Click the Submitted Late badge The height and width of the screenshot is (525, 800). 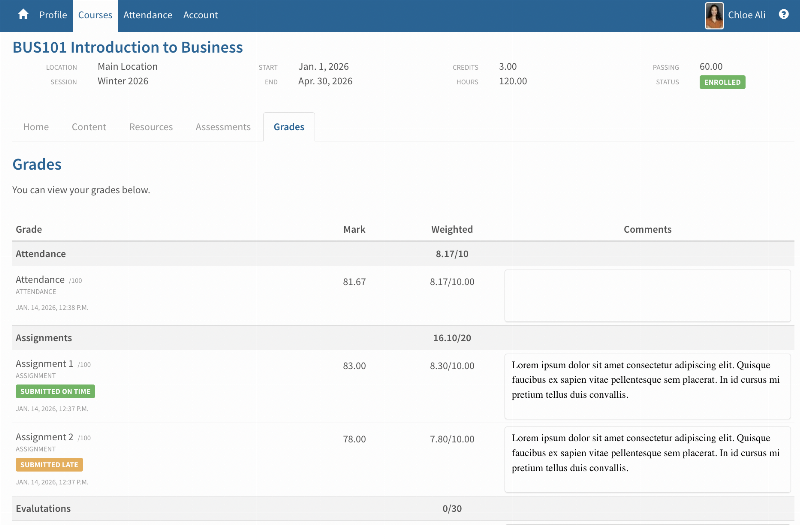(x=49, y=465)
